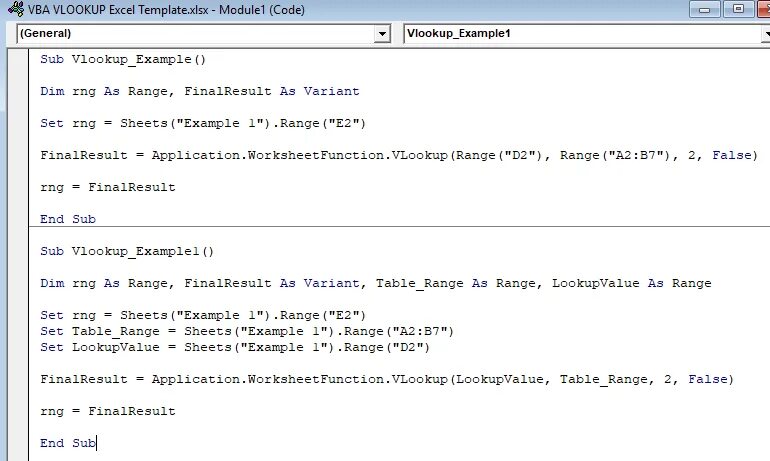Place cursor on Sub Vlookup_Example1() line

127,251
